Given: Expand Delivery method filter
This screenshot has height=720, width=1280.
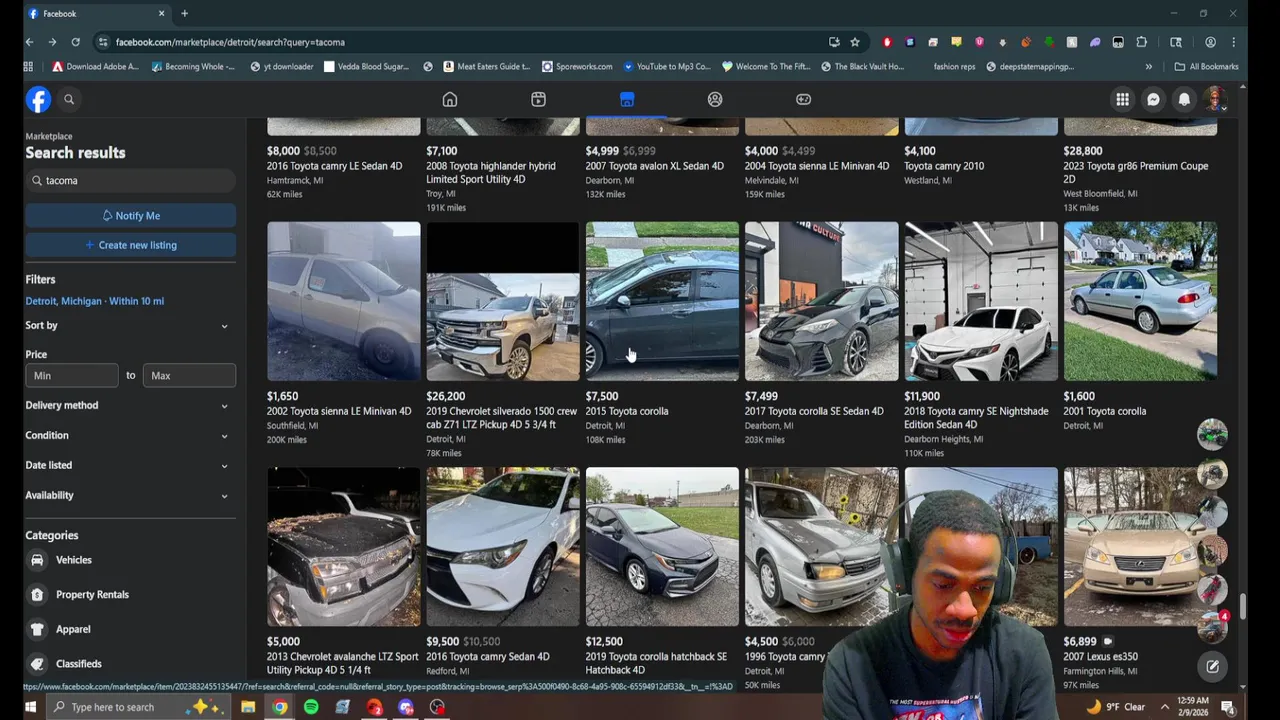Looking at the screenshot, I should tap(130, 405).
